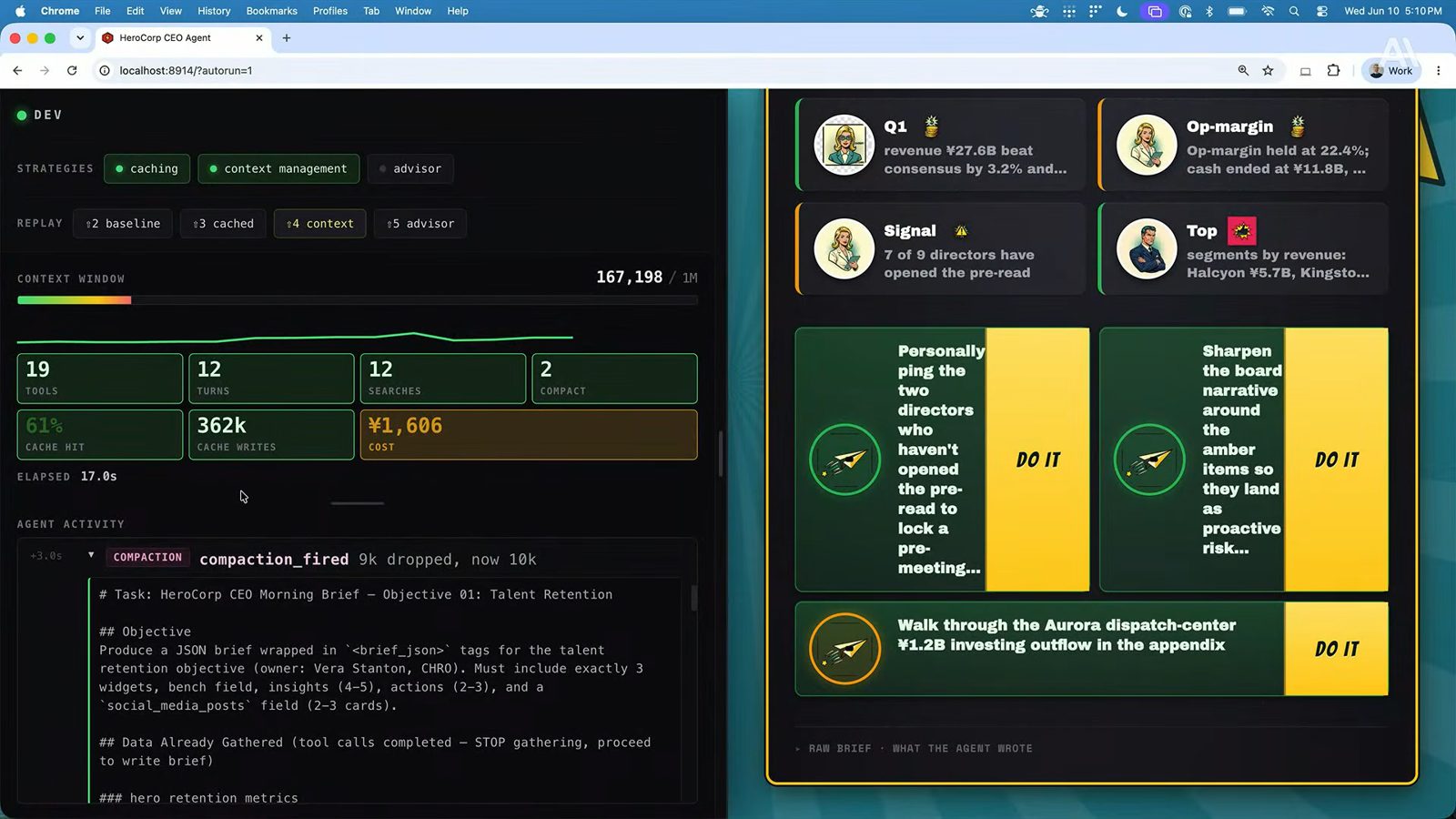Open Chrome's tab search dropdown
The height and width of the screenshot is (819, 1456).
80,38
